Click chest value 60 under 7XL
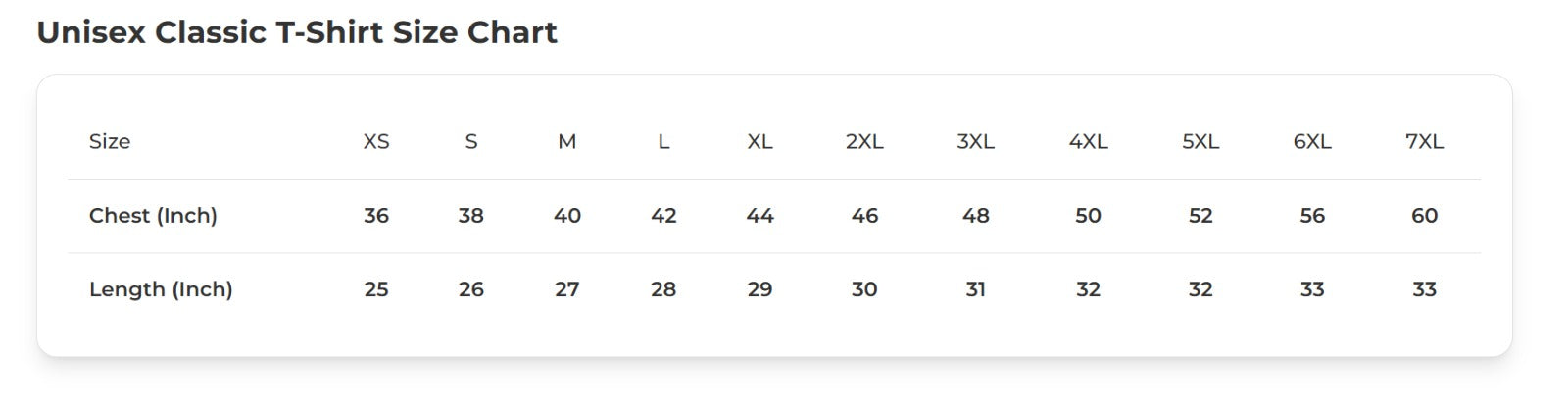1568x415 pixels. [1424, 215]
